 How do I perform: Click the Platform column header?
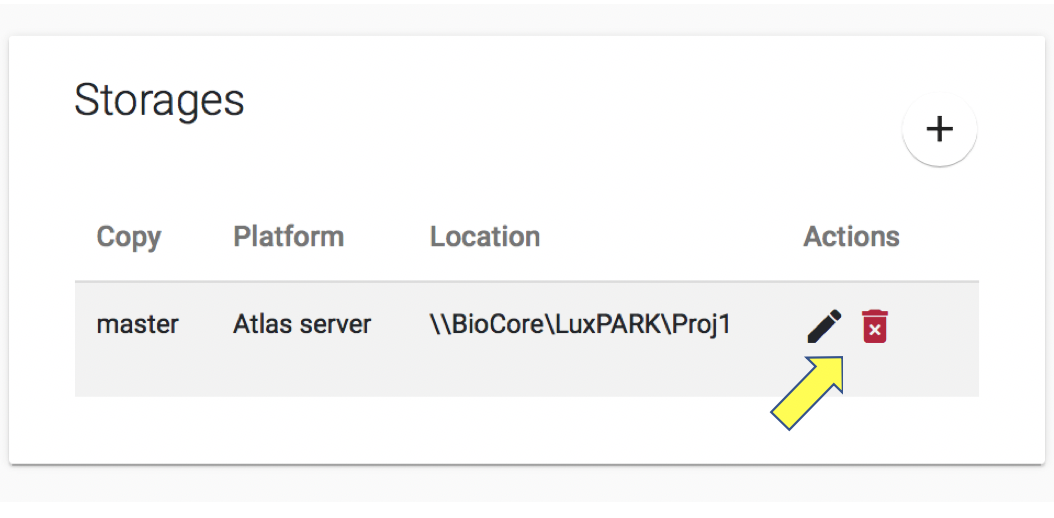click(288, 237)
